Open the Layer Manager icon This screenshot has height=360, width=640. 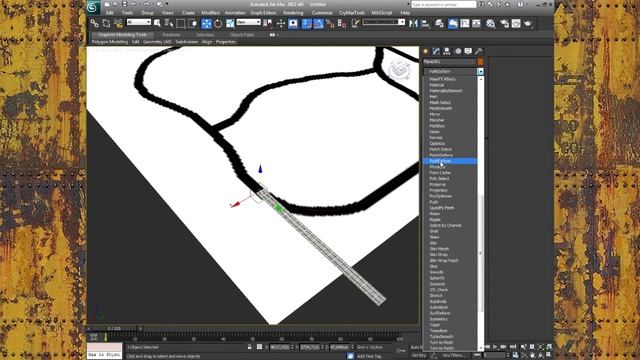(439, 24)
